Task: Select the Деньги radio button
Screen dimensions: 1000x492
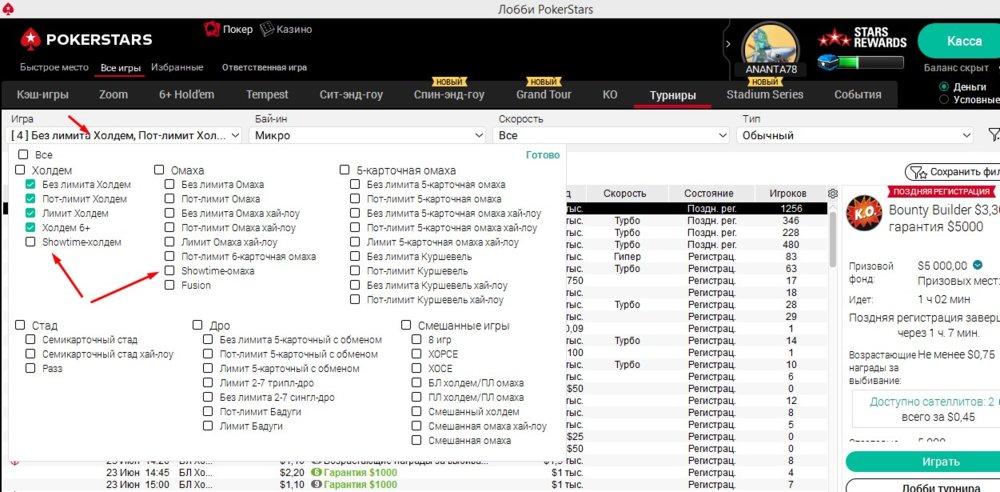Action: click(944, 87)
